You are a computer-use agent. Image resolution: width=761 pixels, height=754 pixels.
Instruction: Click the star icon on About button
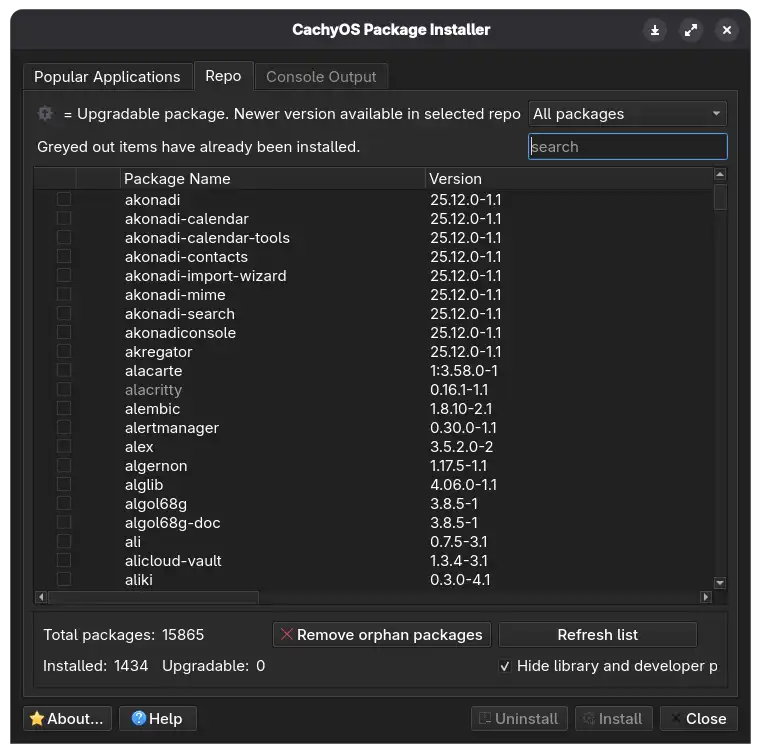pyautogui.click(x=37, y=718)
